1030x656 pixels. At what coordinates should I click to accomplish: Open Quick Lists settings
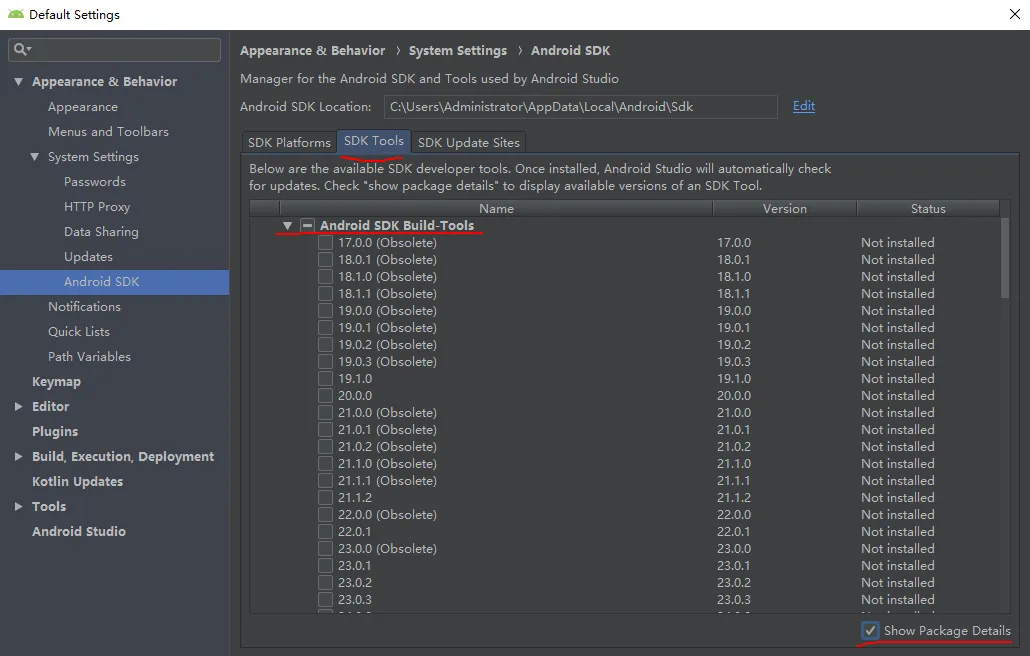79,331
